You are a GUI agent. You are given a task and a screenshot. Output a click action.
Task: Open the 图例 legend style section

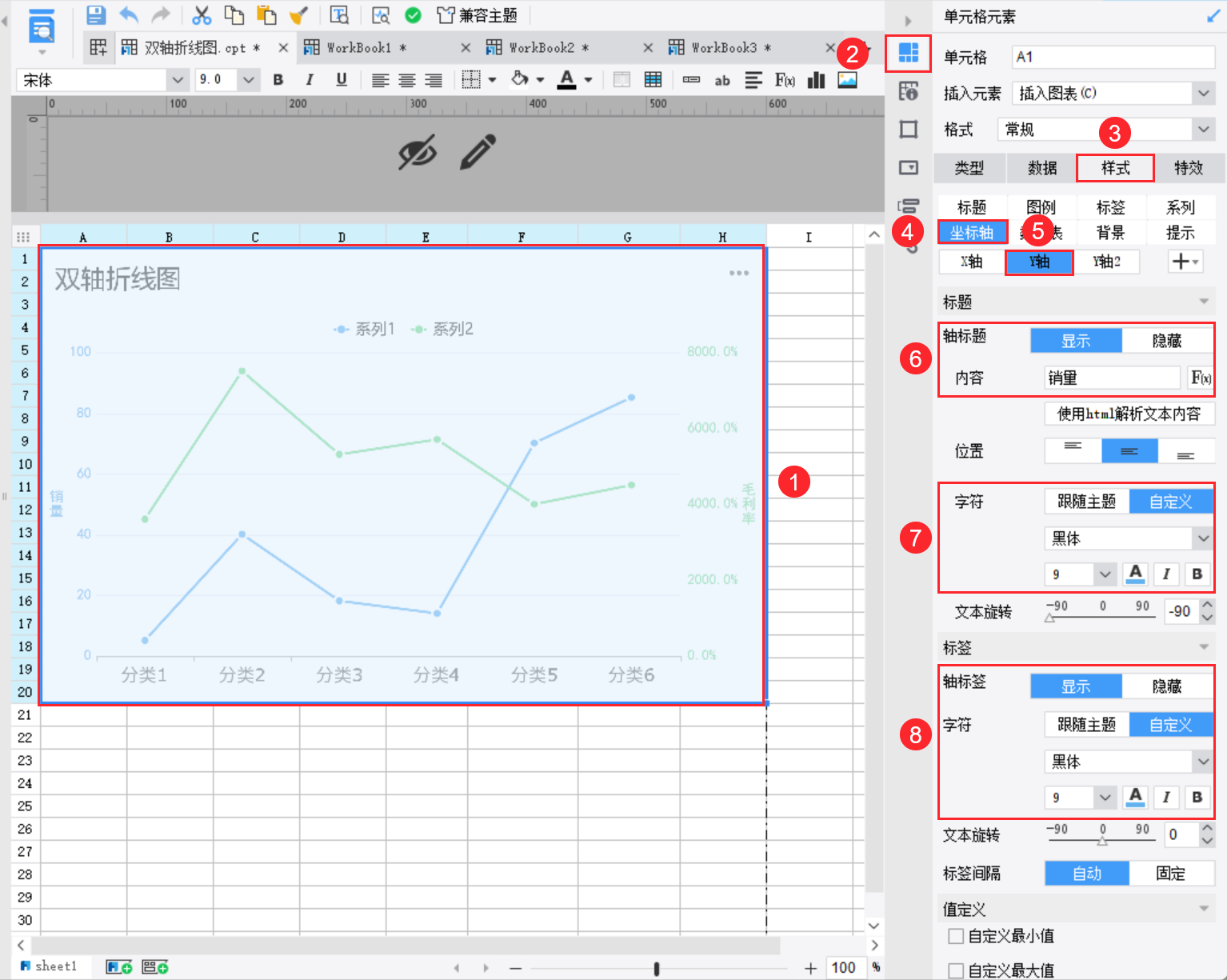point(1041,207)
